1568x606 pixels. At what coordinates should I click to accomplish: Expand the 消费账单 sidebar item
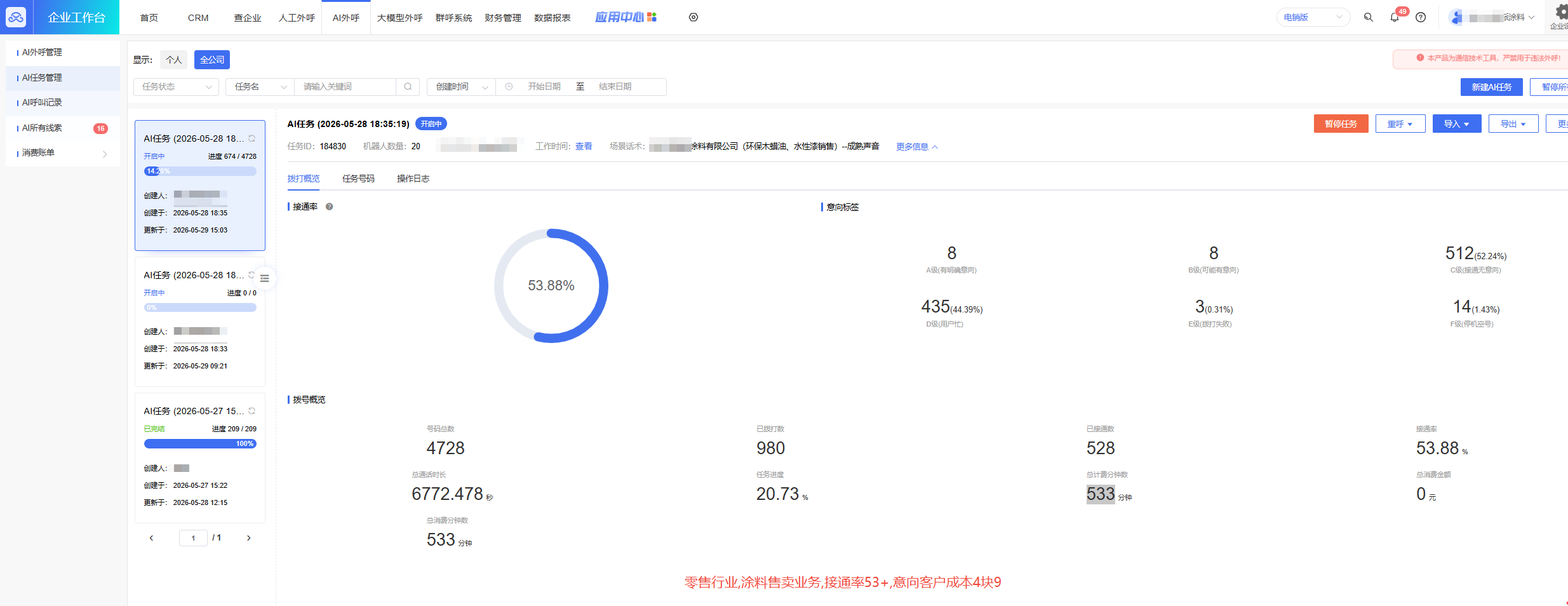pos(63,152)
